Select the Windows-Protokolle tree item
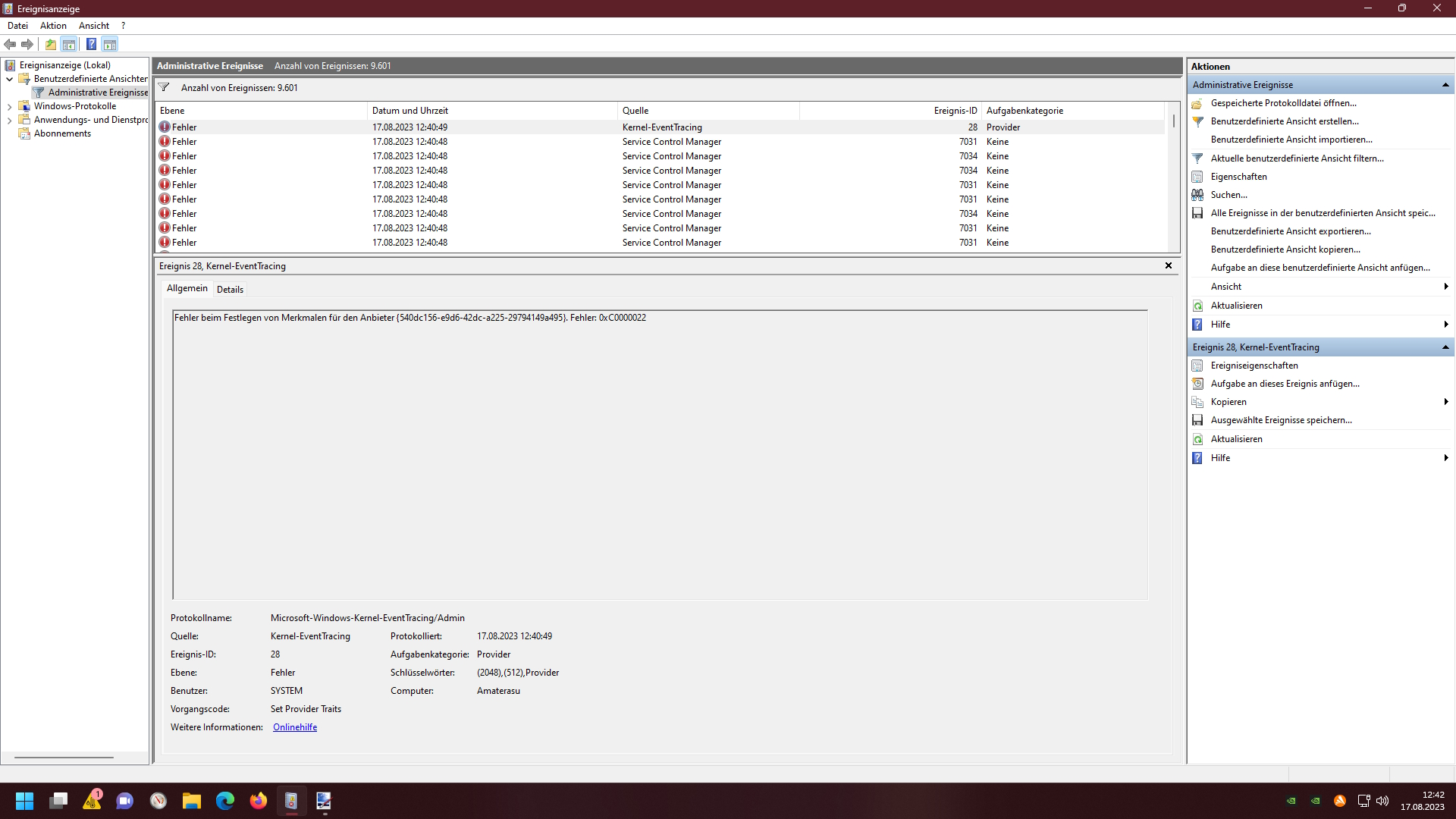 click(75, 106)
